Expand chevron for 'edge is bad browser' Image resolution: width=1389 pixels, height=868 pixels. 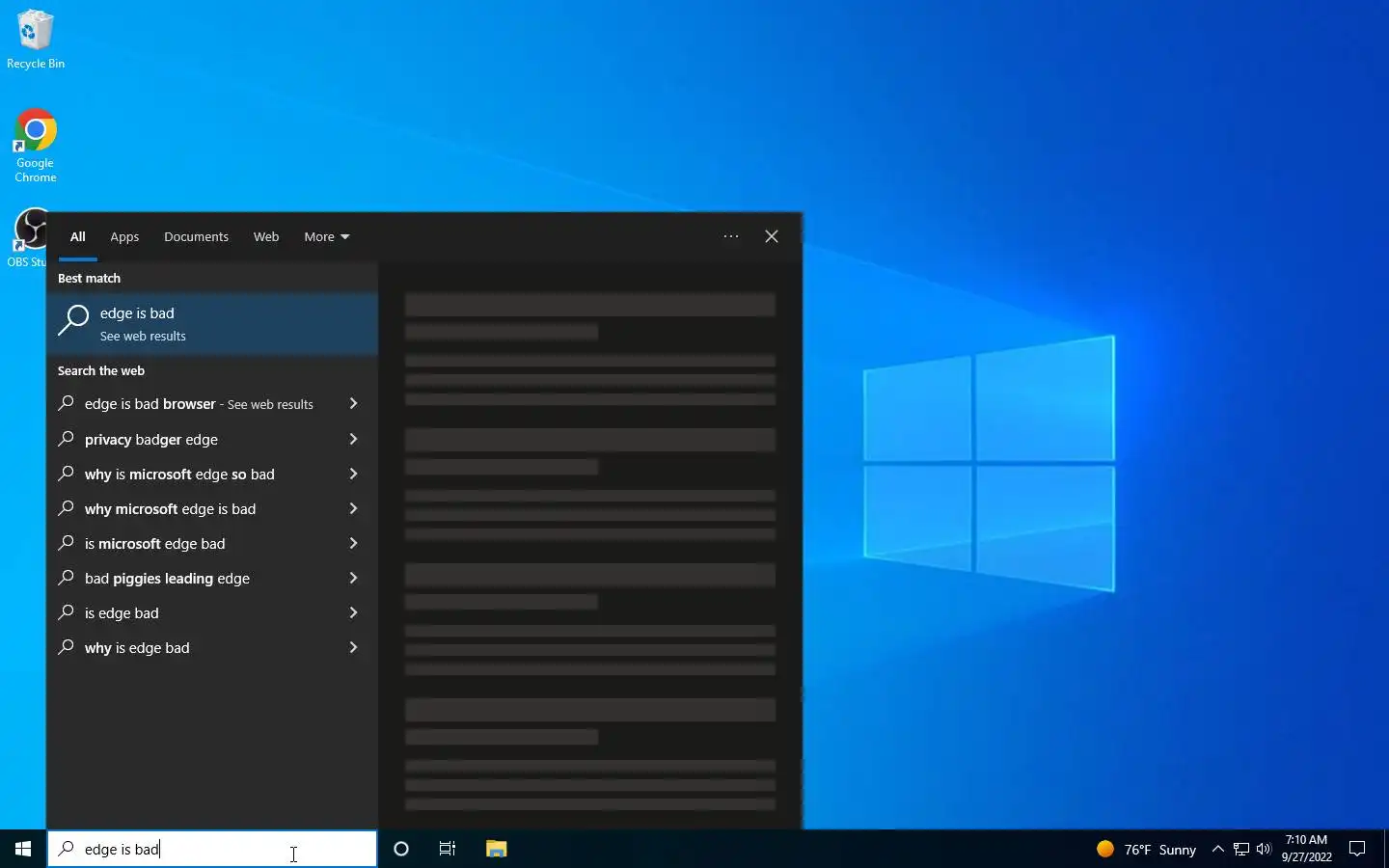point(353,404)
